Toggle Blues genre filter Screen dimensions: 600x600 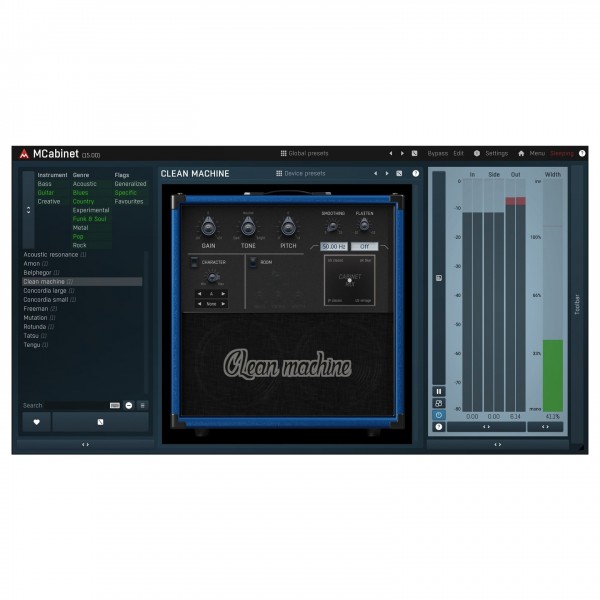click(x=80, y=193)
